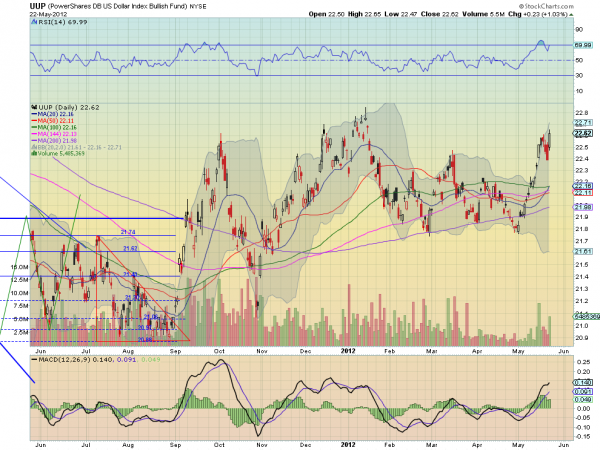
Task: Click the black dash icon before MACD(12,26,9)
Action: click(x=34, y=360)
